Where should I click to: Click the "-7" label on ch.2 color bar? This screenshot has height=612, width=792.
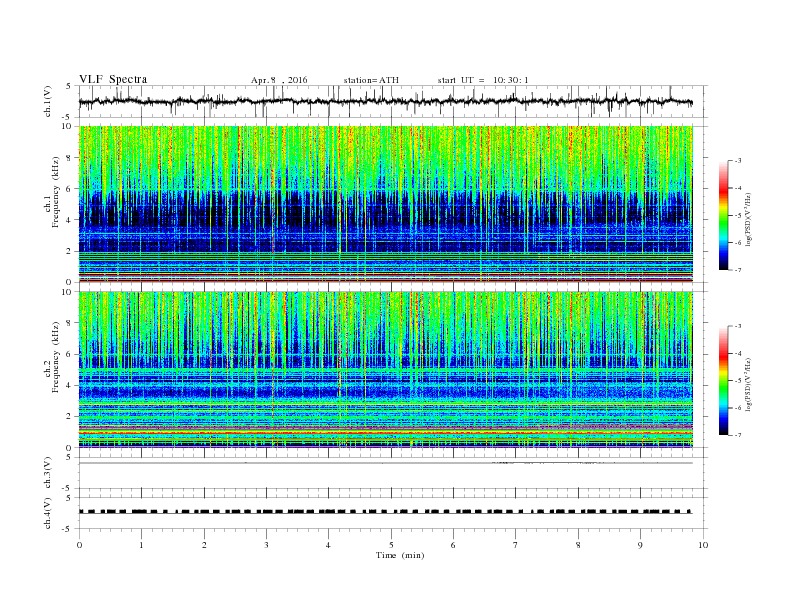[x=738, y=435]
